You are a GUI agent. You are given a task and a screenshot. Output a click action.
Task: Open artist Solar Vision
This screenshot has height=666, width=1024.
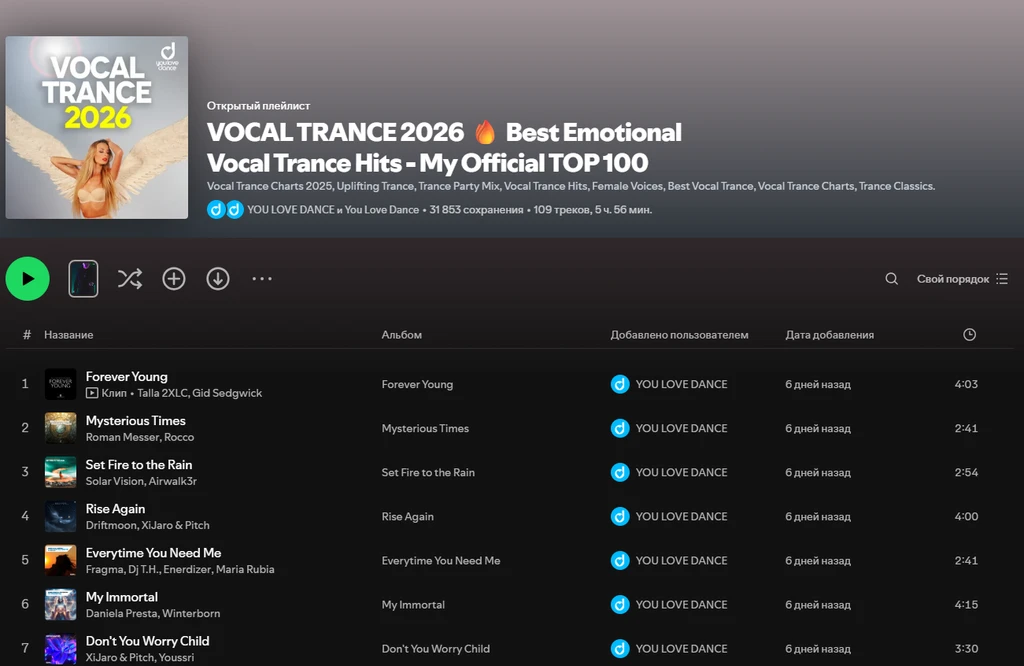[x=115, y=481]
